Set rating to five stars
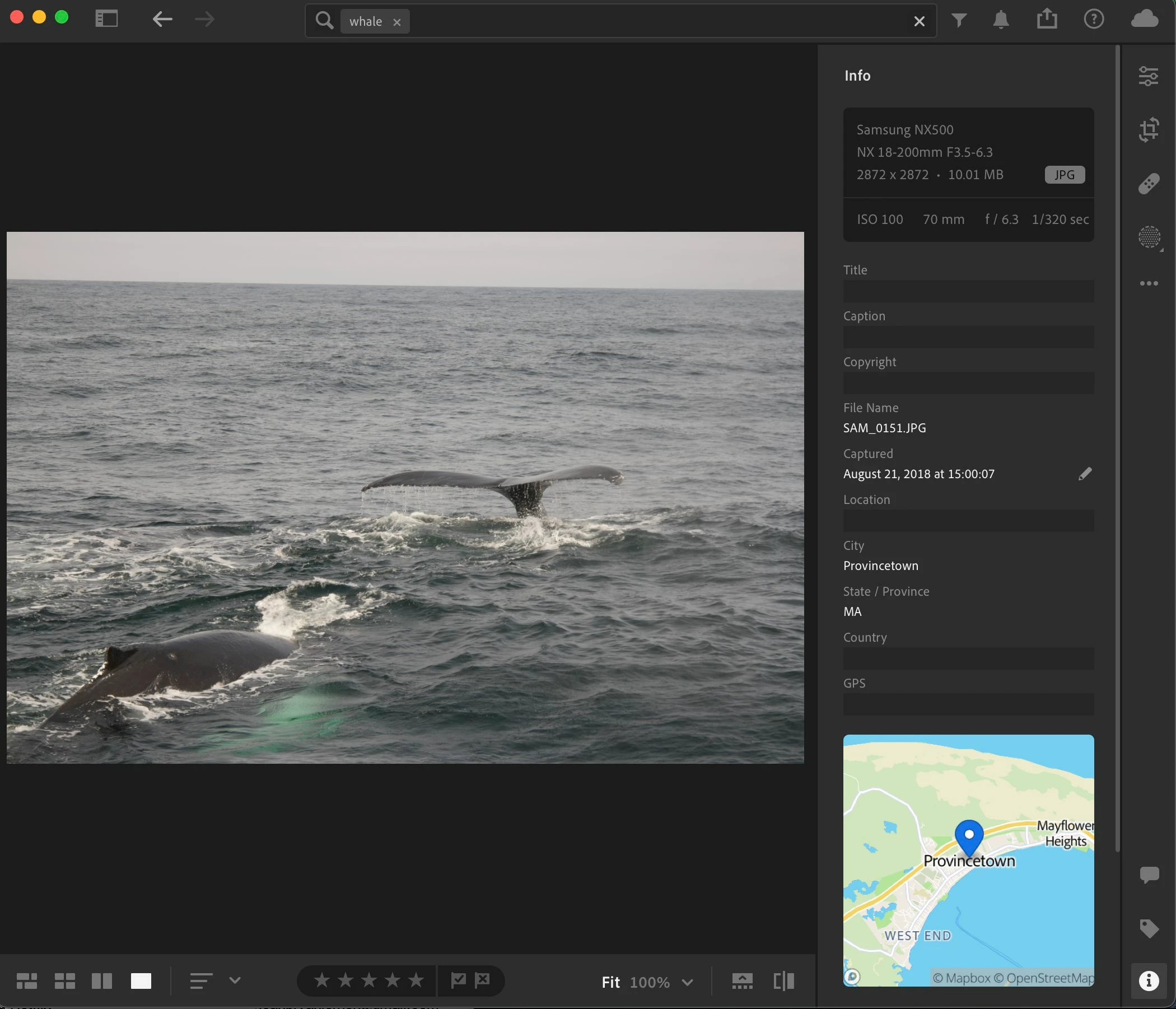 pos(416,980)
